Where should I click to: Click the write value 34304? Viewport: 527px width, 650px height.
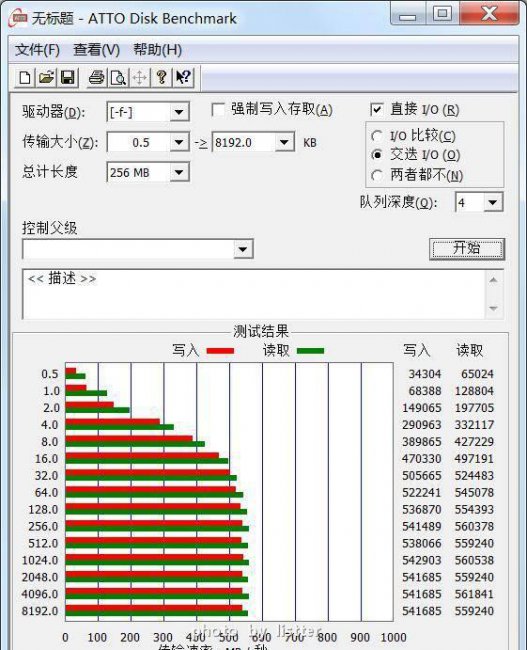point(425,374)
